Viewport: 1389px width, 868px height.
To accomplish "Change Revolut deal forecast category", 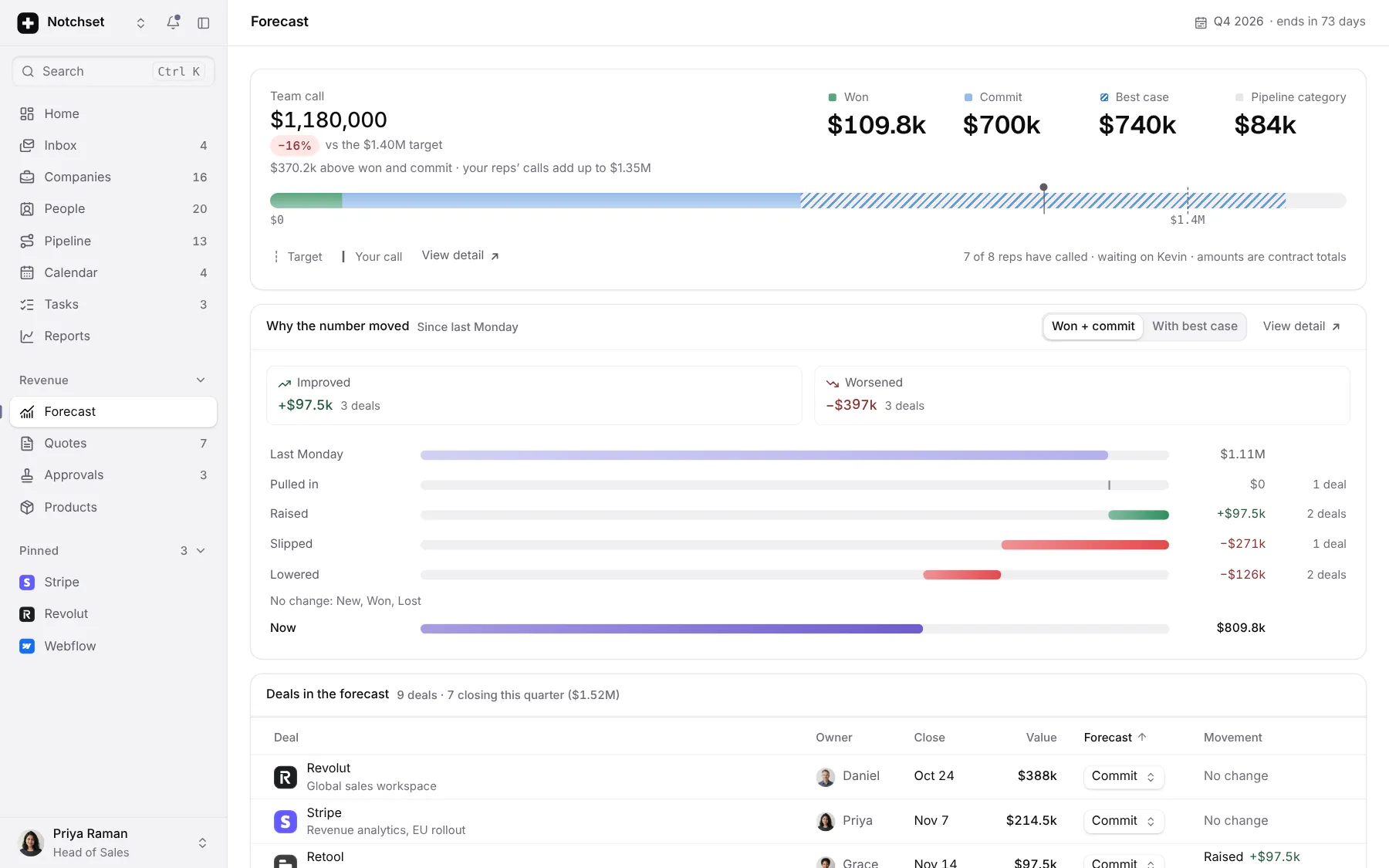I will [1124, 776].
